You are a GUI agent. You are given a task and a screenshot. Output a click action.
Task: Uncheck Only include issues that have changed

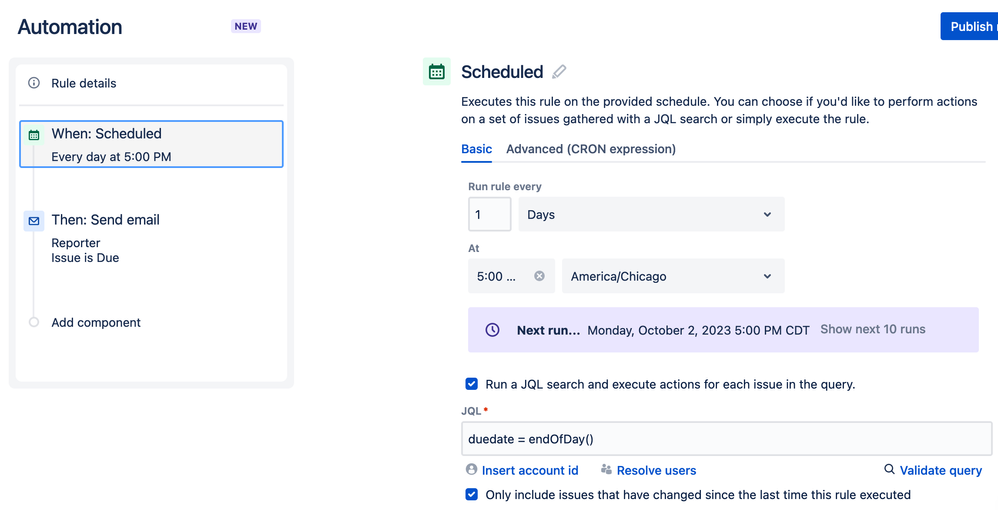click(x=472, y=494)
